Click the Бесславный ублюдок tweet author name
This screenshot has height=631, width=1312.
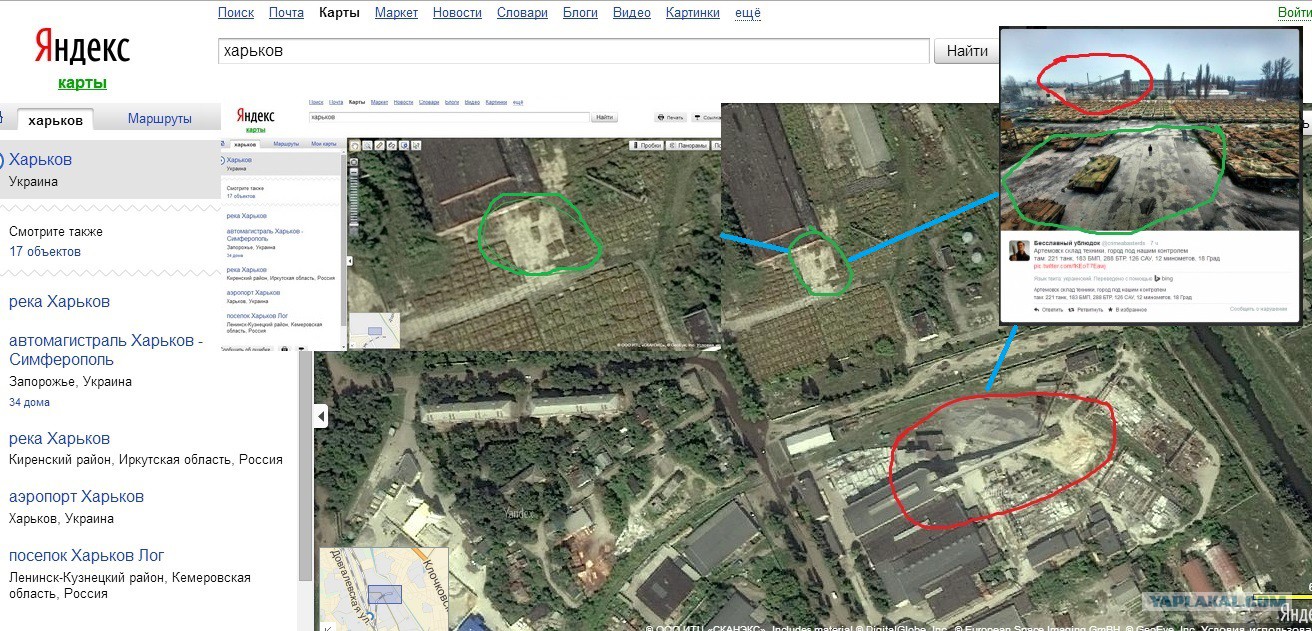1066,243
